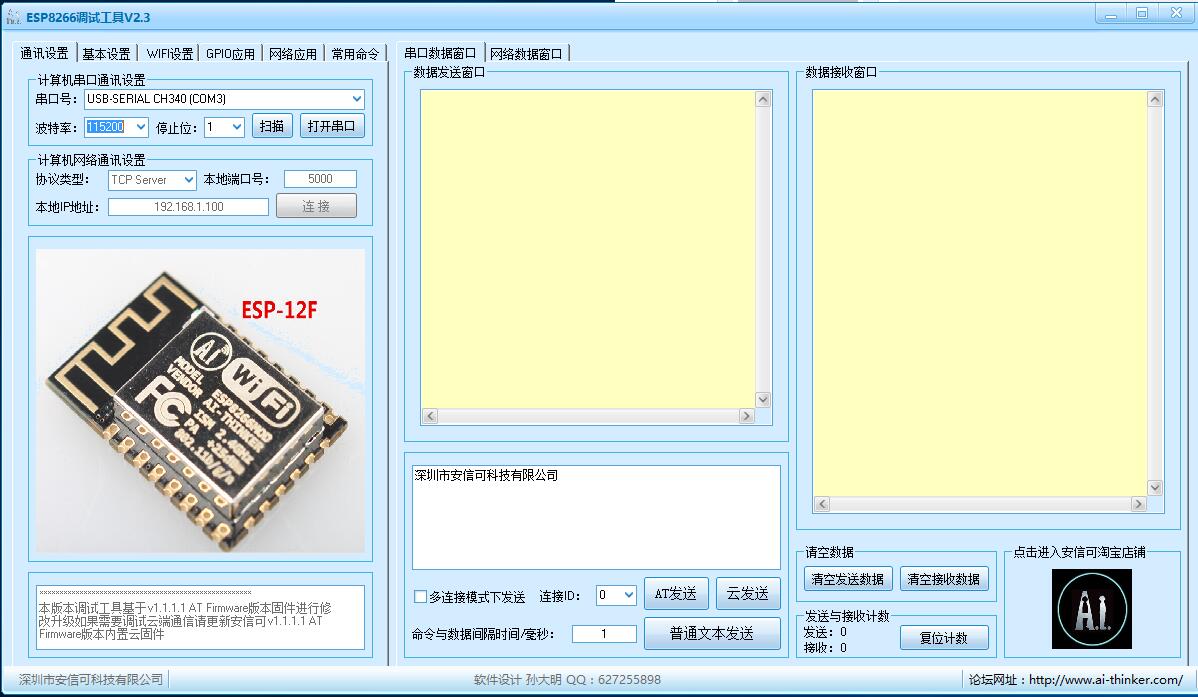Switch to 串口数据窗口 tab
This screenshot has width=1198, height=697.
[440, 53]
